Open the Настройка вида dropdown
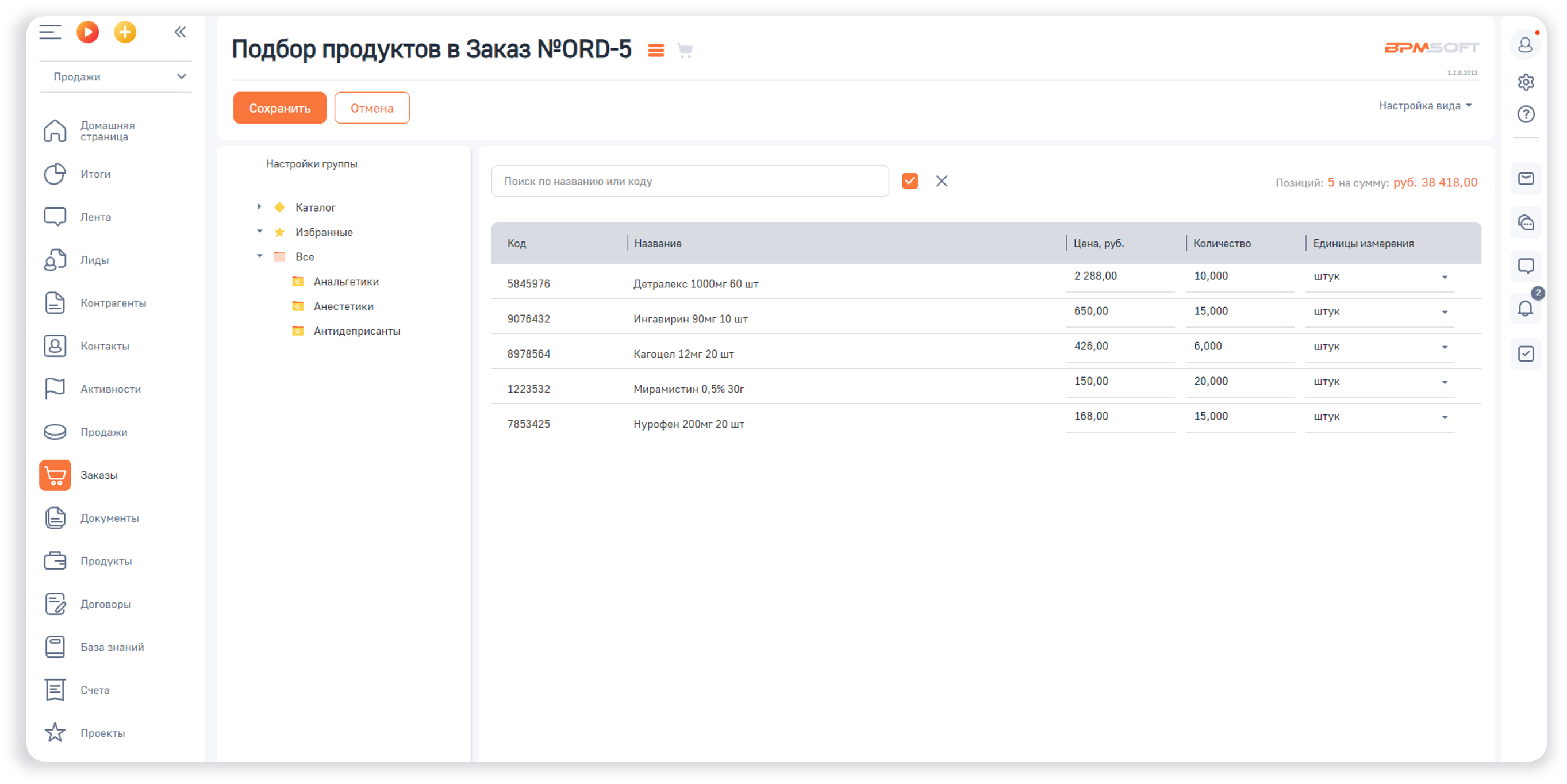This screenshot has height=784, width=1567. [1424, 106]
